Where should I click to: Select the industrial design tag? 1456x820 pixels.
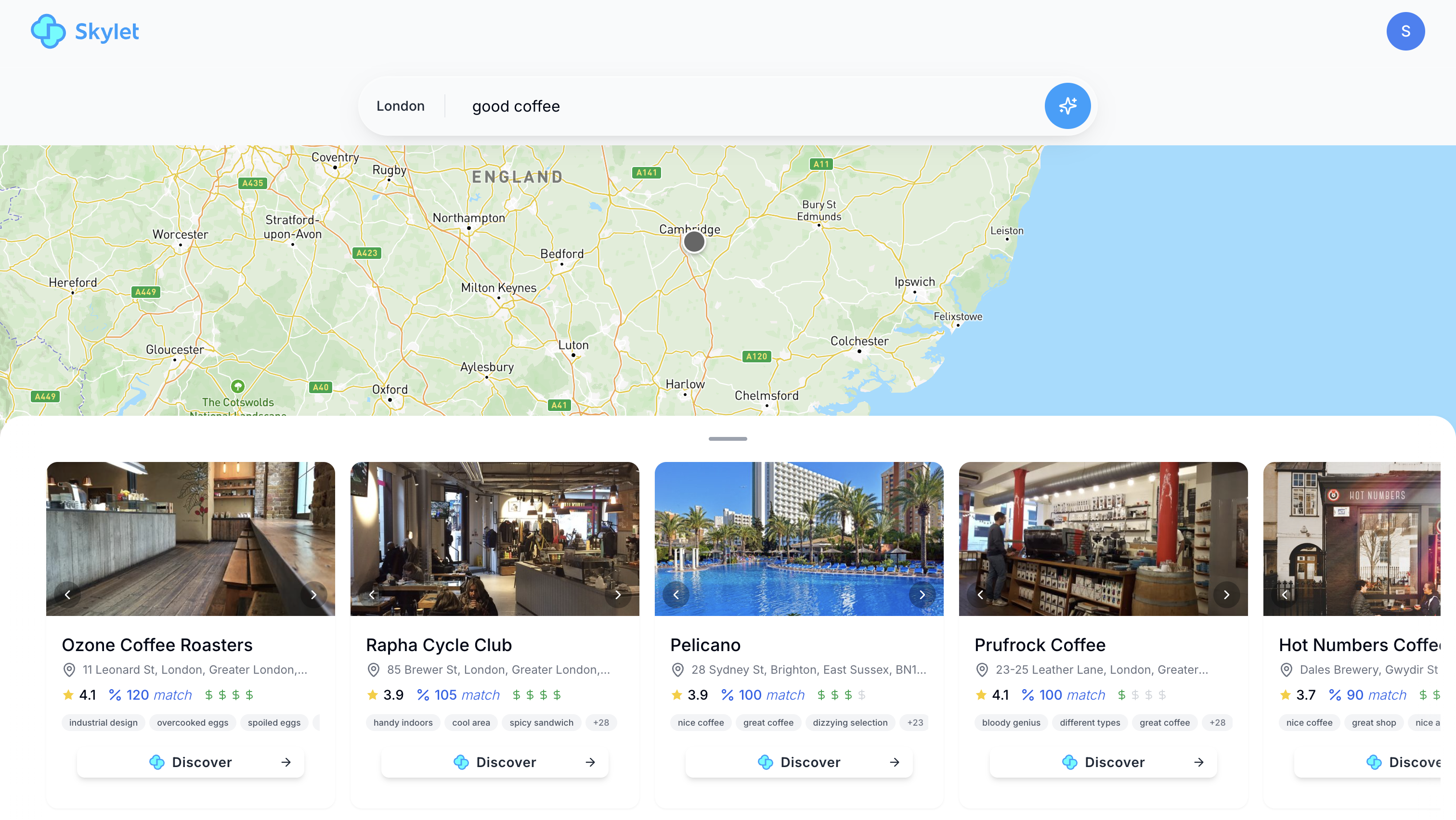(104, 723)
